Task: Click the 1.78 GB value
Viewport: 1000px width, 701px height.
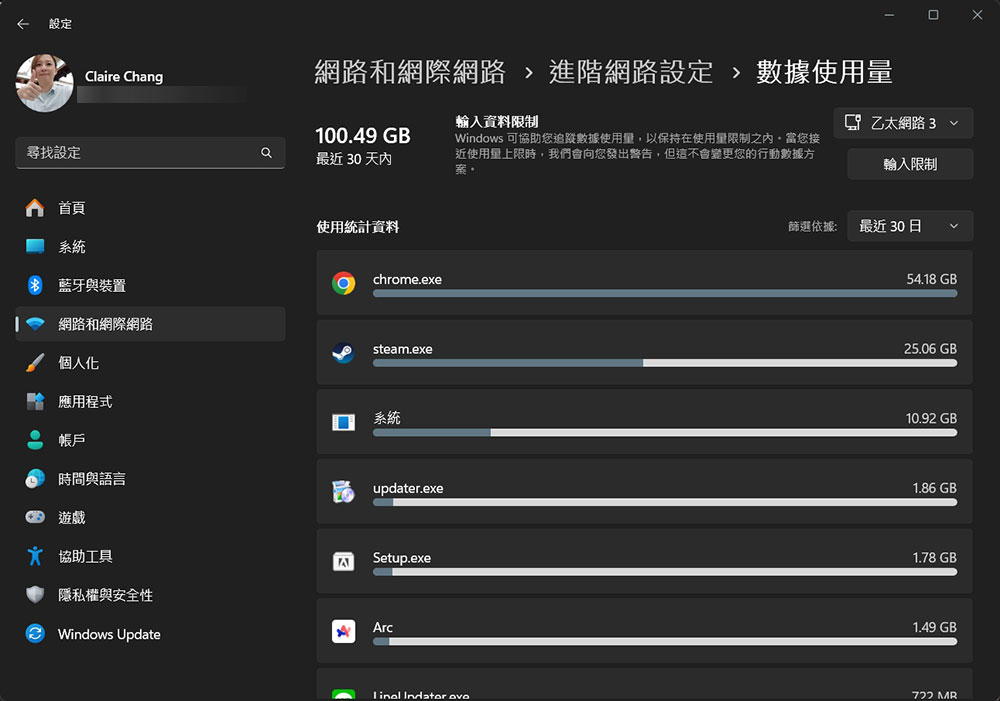Action: (935, 557)
